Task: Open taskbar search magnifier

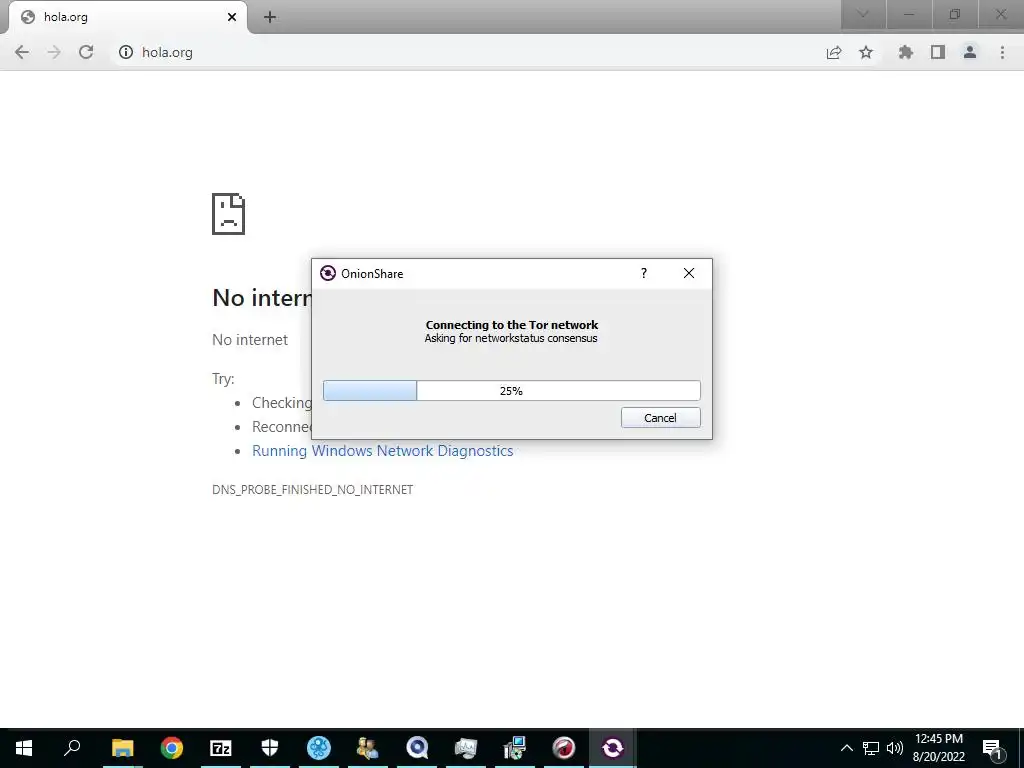Action: tap(72, 748)
